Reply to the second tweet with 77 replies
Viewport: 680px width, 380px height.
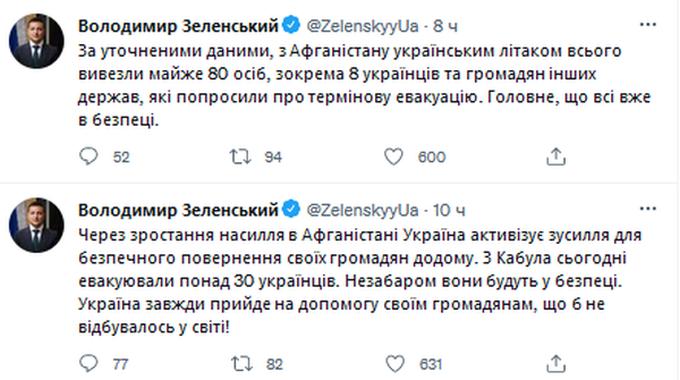point(89,363)
